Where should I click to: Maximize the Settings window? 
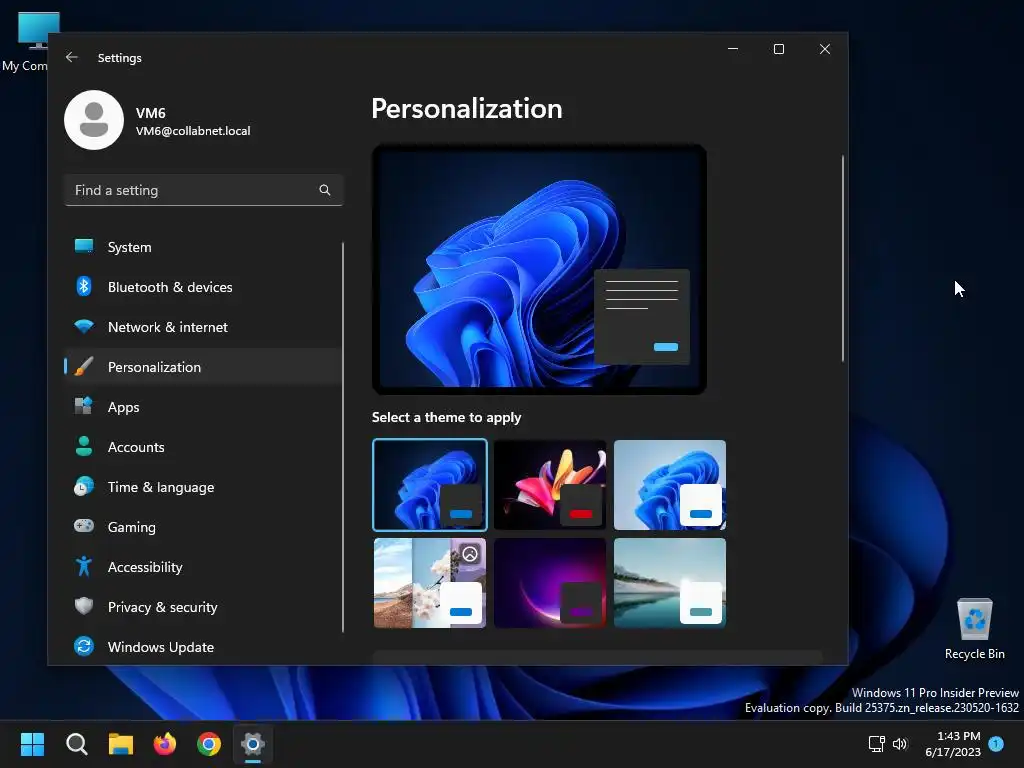click(x=778, y=49)
